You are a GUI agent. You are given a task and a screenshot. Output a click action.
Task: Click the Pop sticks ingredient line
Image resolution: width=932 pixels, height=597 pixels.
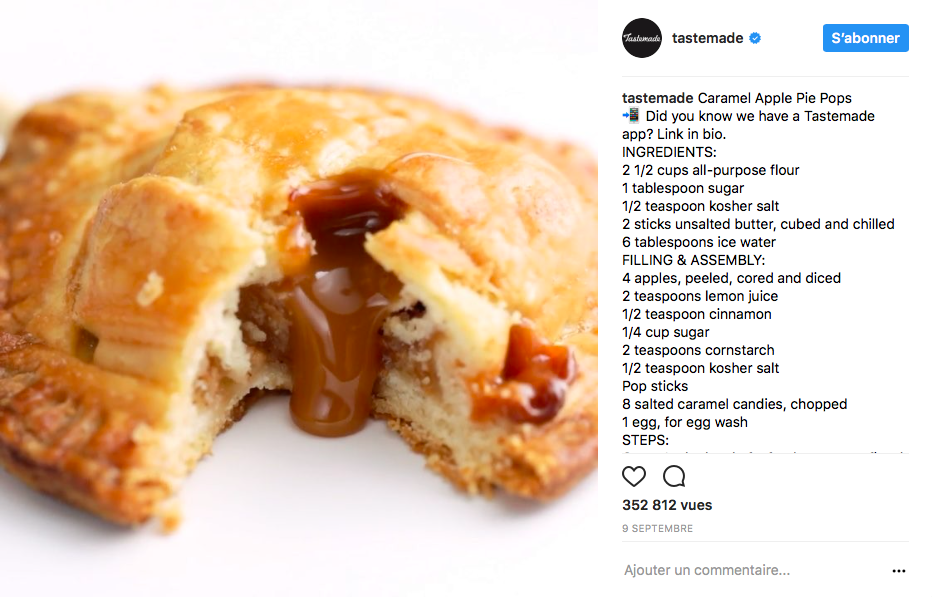pos(655,387)
